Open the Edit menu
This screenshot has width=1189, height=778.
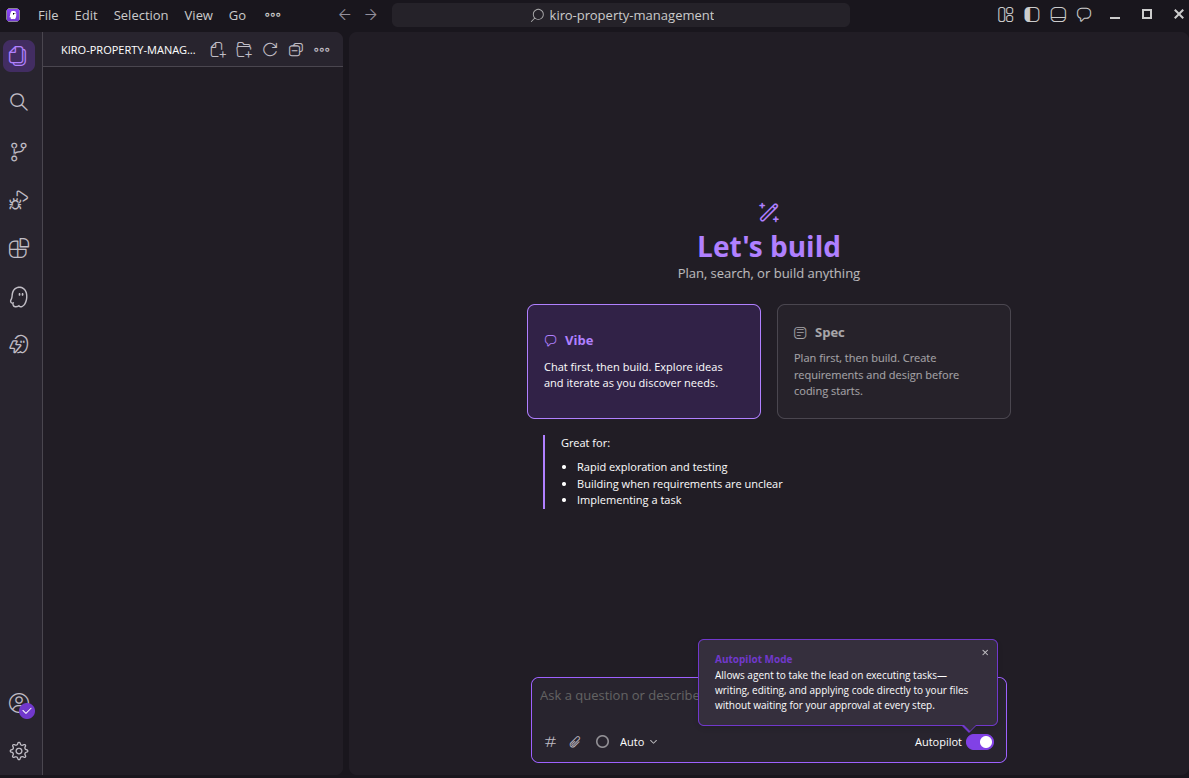86,15
